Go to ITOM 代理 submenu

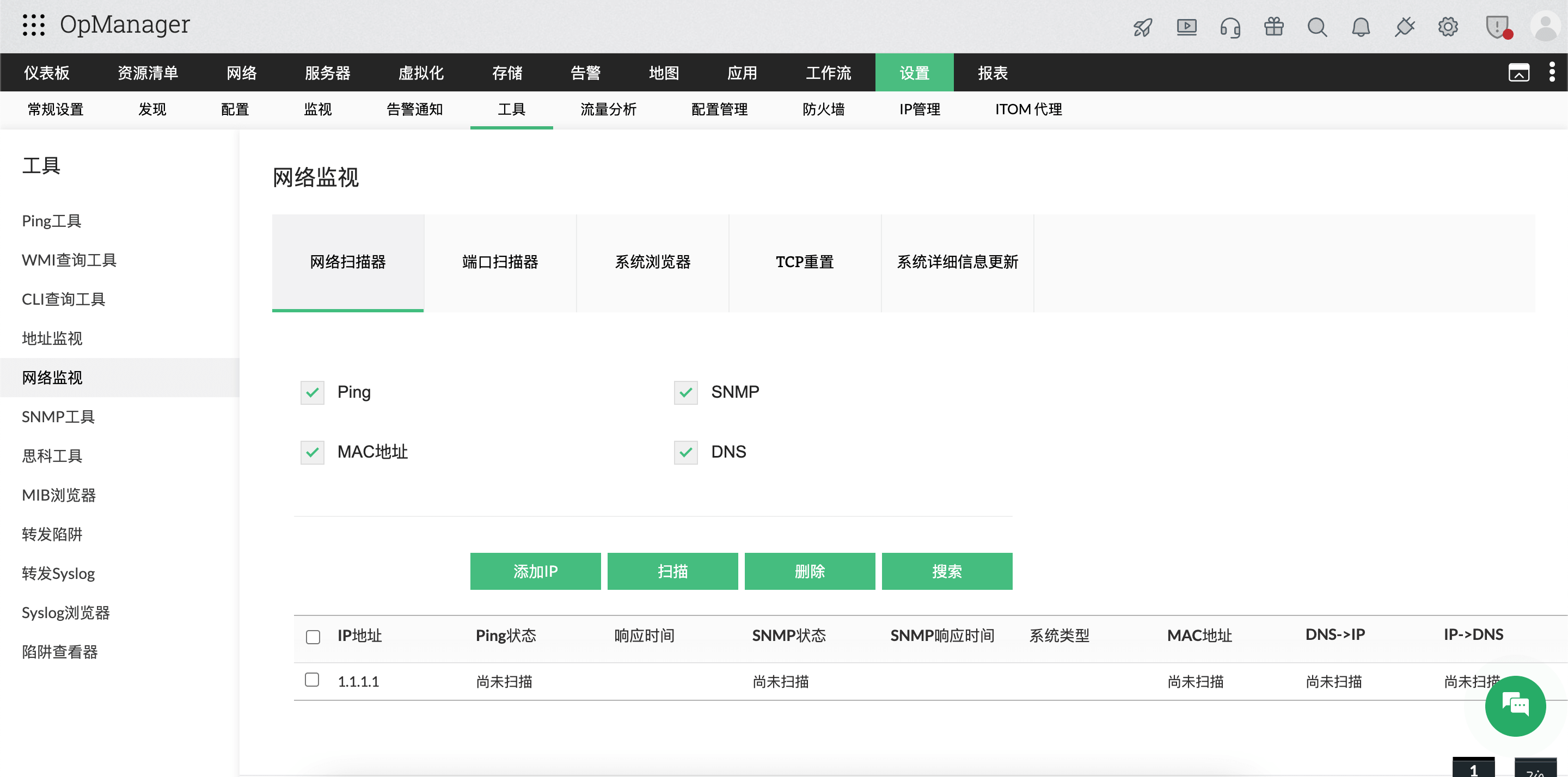[1028, 109]
